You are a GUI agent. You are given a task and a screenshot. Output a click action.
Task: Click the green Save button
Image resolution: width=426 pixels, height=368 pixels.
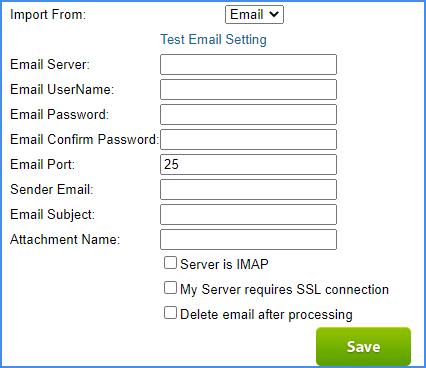click(363, 347)
